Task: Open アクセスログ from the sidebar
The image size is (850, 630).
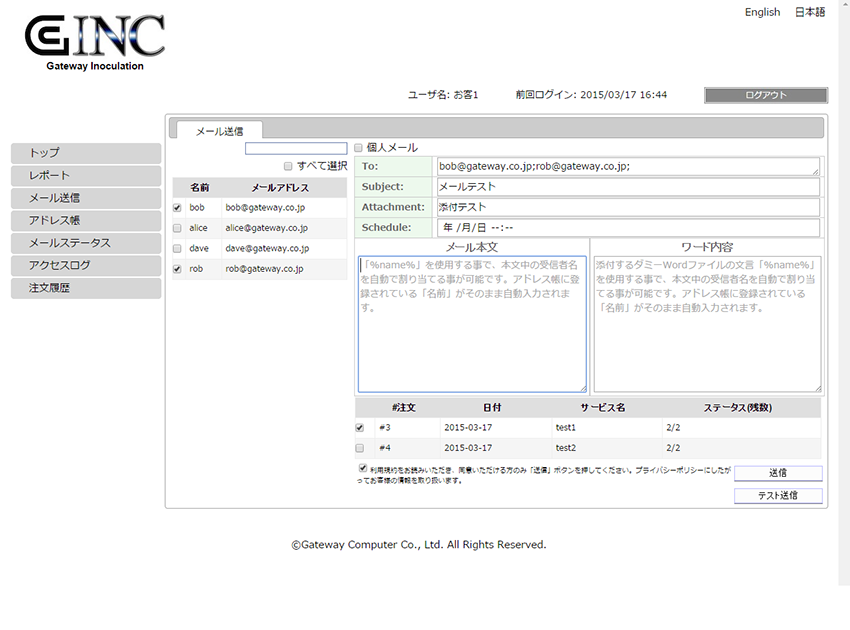Action: [86, 266]
